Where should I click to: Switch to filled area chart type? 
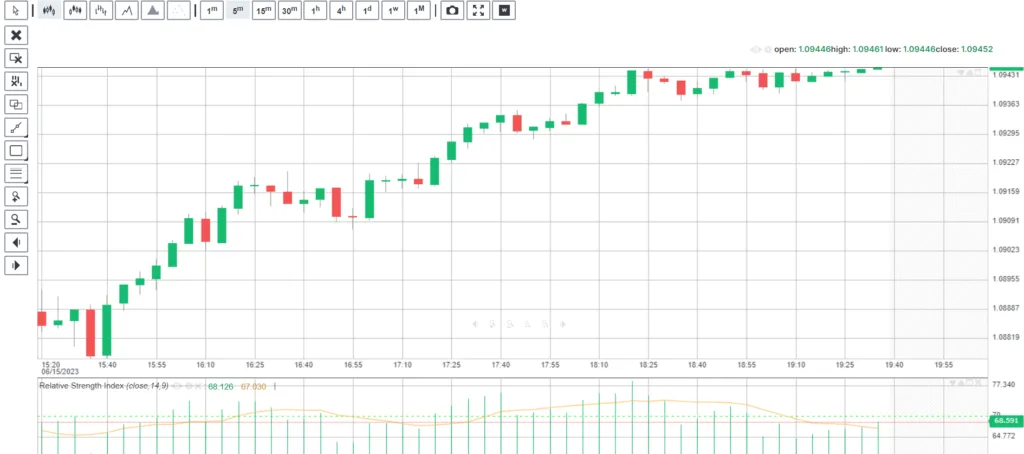(153, 10)
